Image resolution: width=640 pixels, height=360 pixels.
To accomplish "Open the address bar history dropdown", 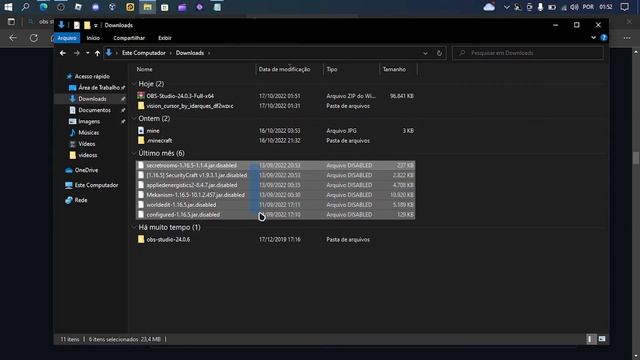I will (x=425, y=53).
